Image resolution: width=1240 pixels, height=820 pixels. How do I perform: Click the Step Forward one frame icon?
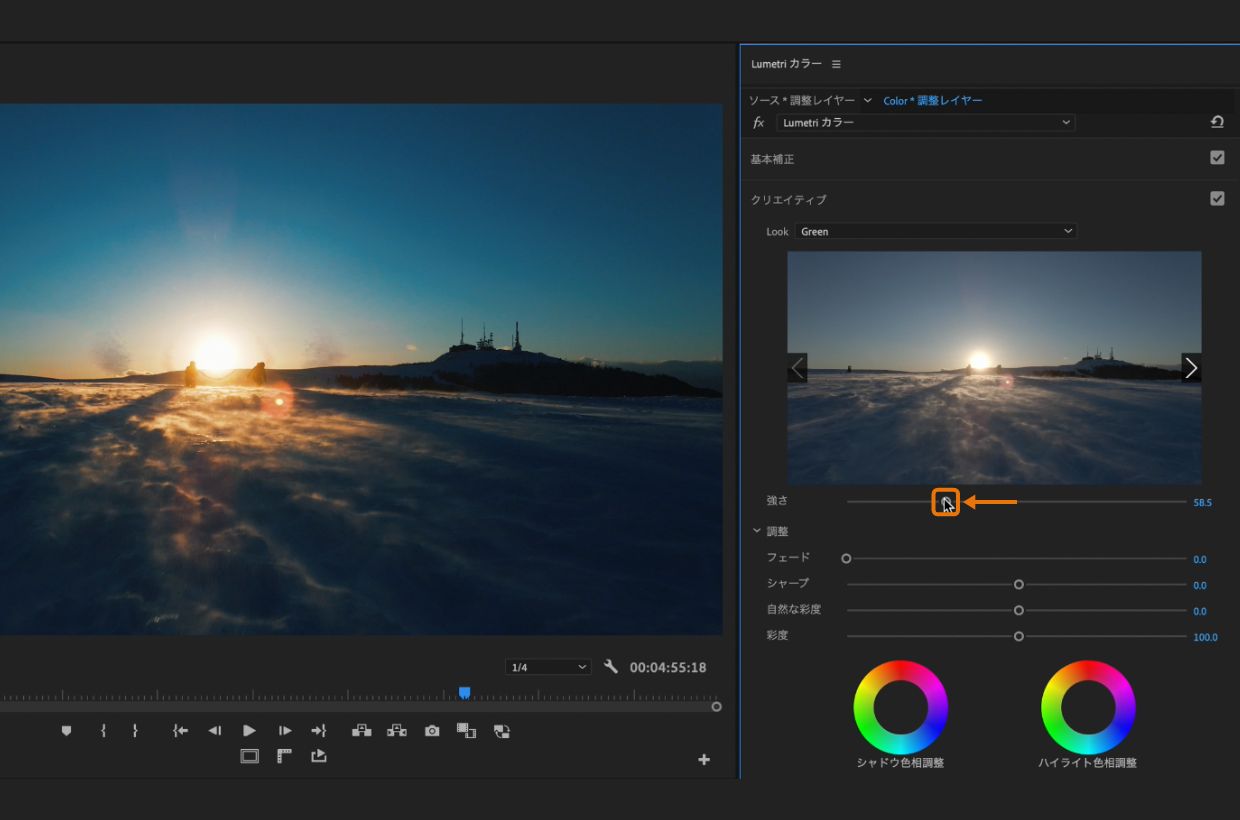tap(285, 731)
